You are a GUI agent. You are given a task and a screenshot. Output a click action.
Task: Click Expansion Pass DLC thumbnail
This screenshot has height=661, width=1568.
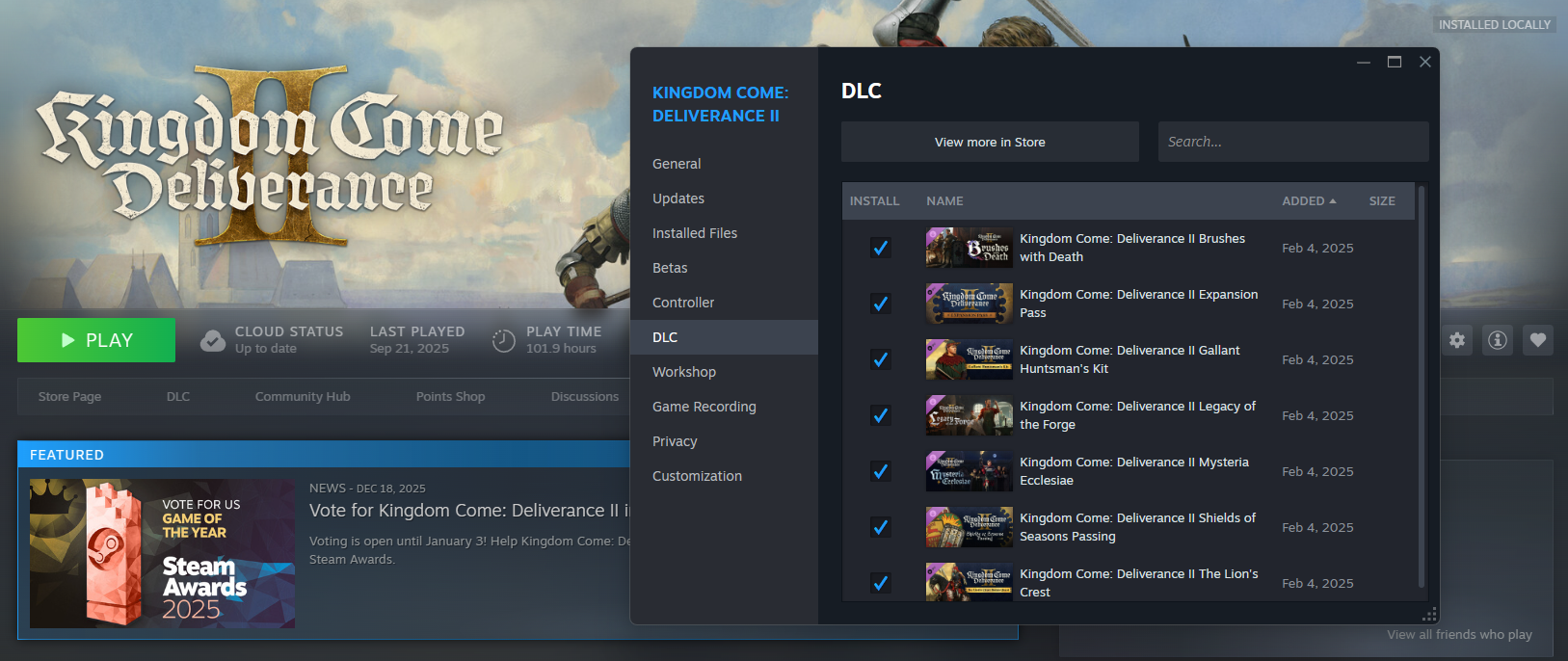point(970,304)
